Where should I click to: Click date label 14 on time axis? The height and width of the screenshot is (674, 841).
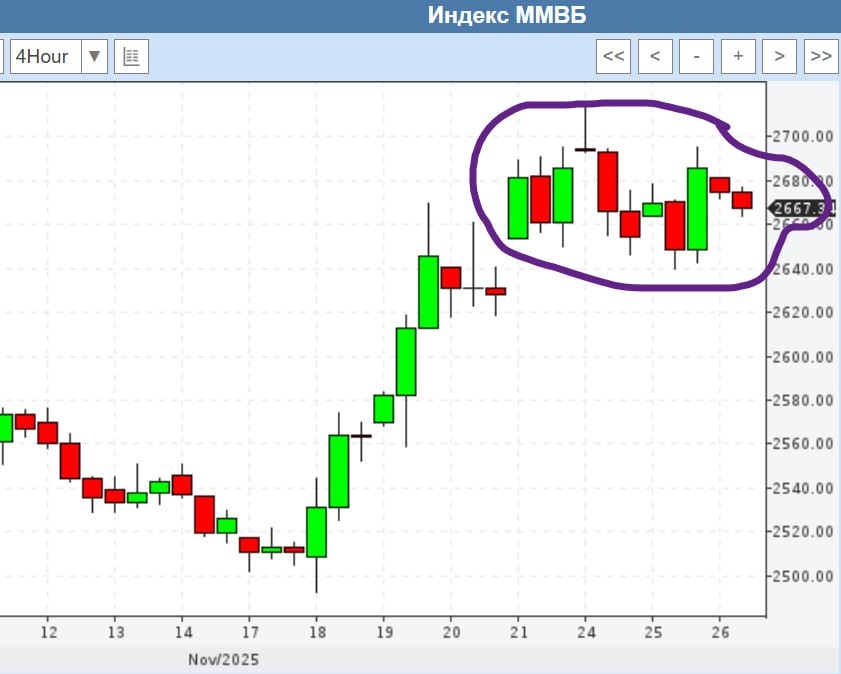tap(183, 633)
